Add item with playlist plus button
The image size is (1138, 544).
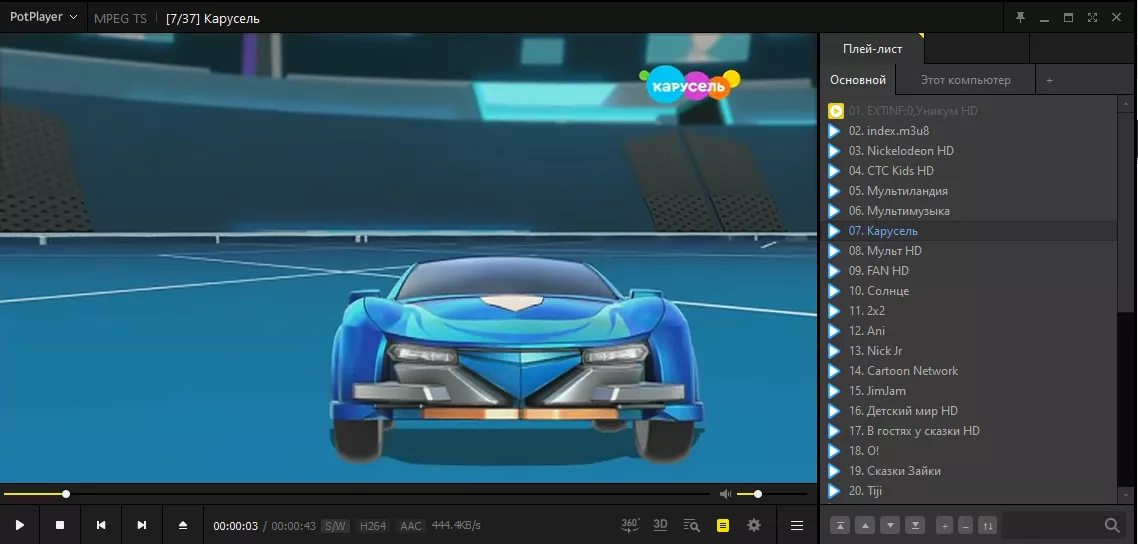(944, 525)
